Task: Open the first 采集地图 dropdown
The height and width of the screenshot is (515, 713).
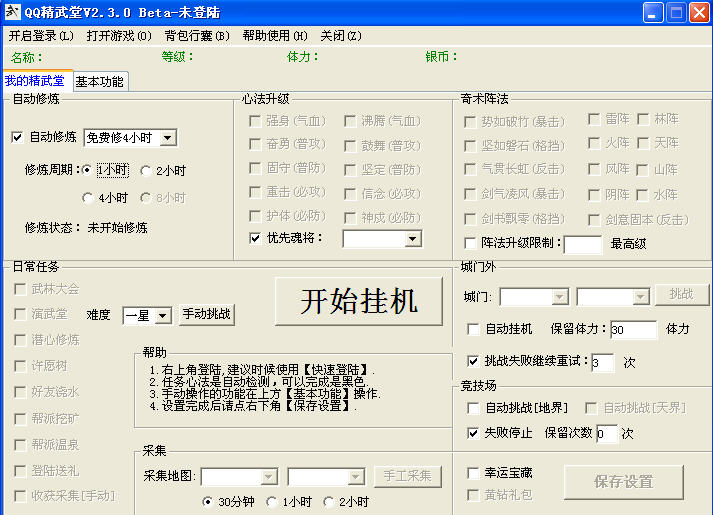Action: point(268,477)
